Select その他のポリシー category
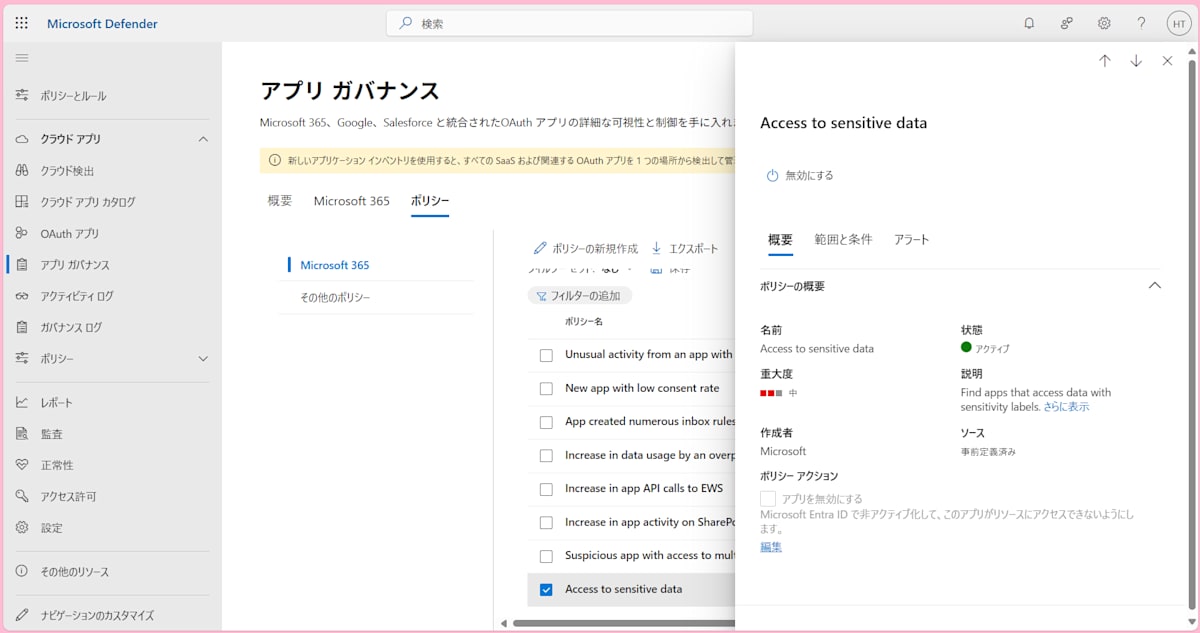Image resolution: width=1200 pixels, height=633 pixels. 335,298
